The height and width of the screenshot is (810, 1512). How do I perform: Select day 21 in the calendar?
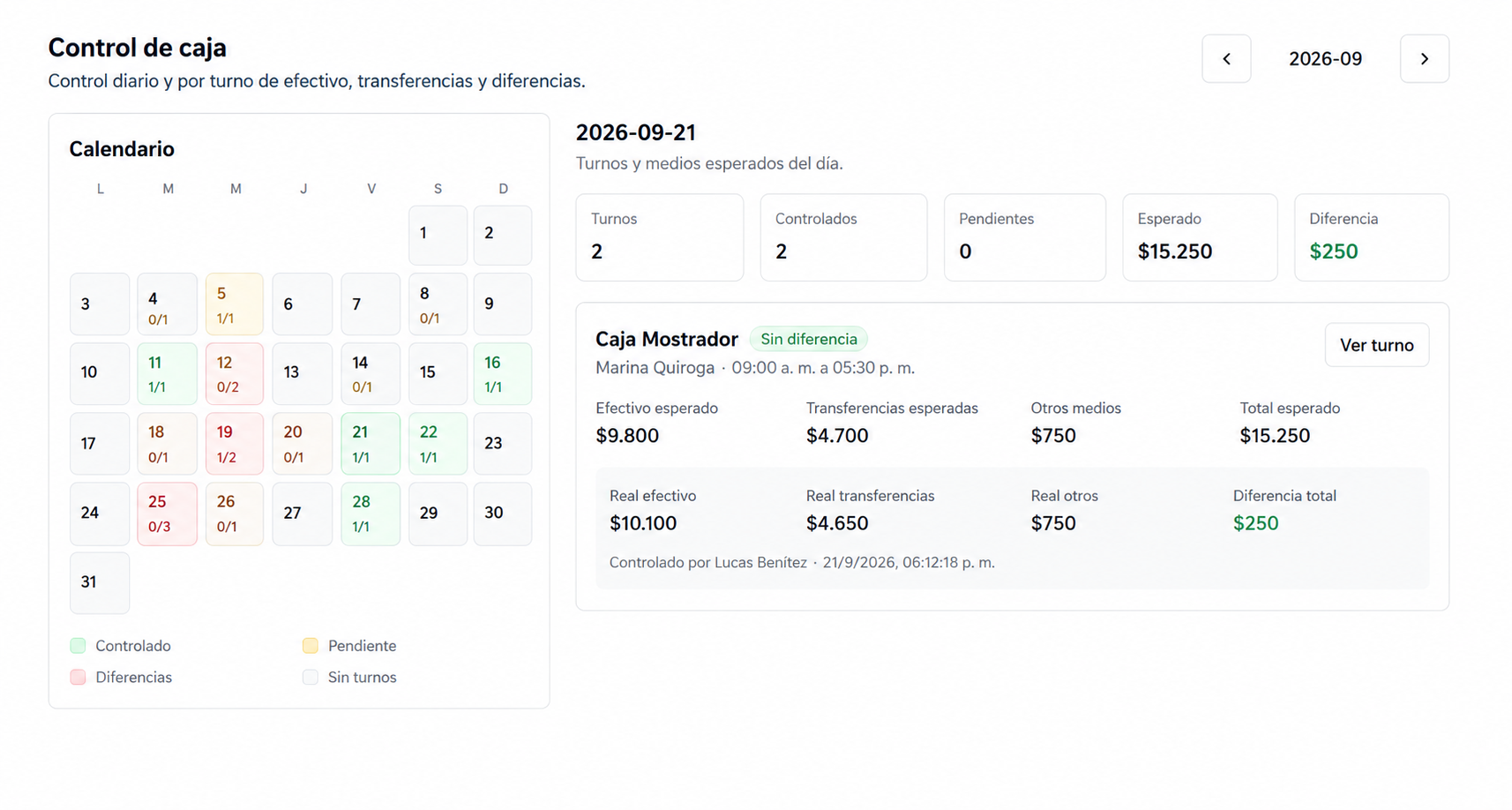(370, 444)
